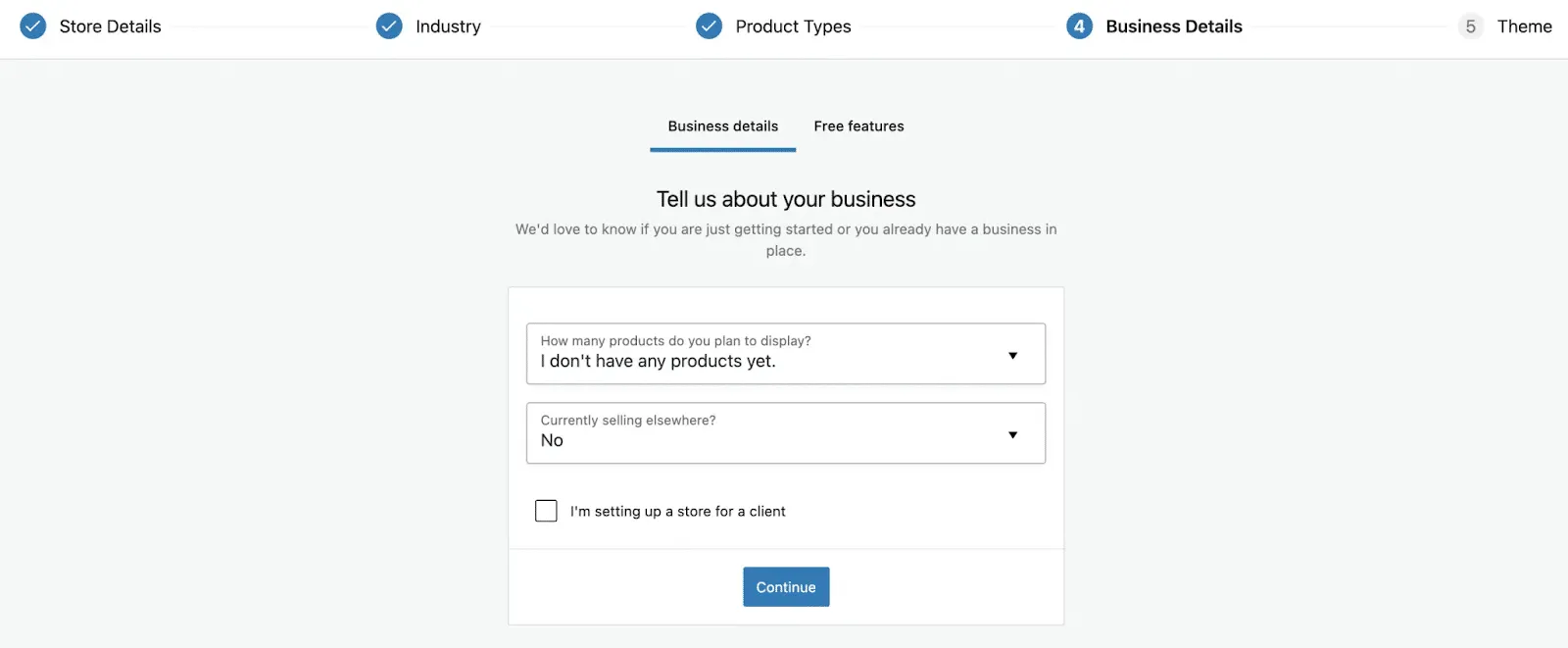Jump to the Theme step label
1568x648 pixels.
(1524, 26)
